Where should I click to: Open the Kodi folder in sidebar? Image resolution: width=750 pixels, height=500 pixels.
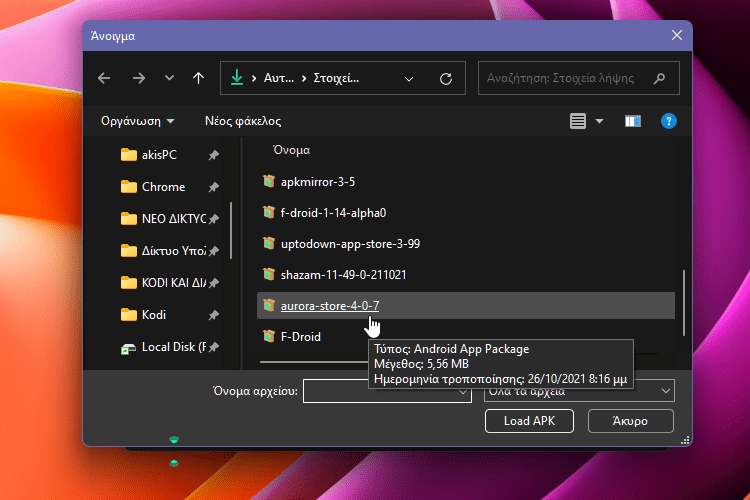coord(154,315)
